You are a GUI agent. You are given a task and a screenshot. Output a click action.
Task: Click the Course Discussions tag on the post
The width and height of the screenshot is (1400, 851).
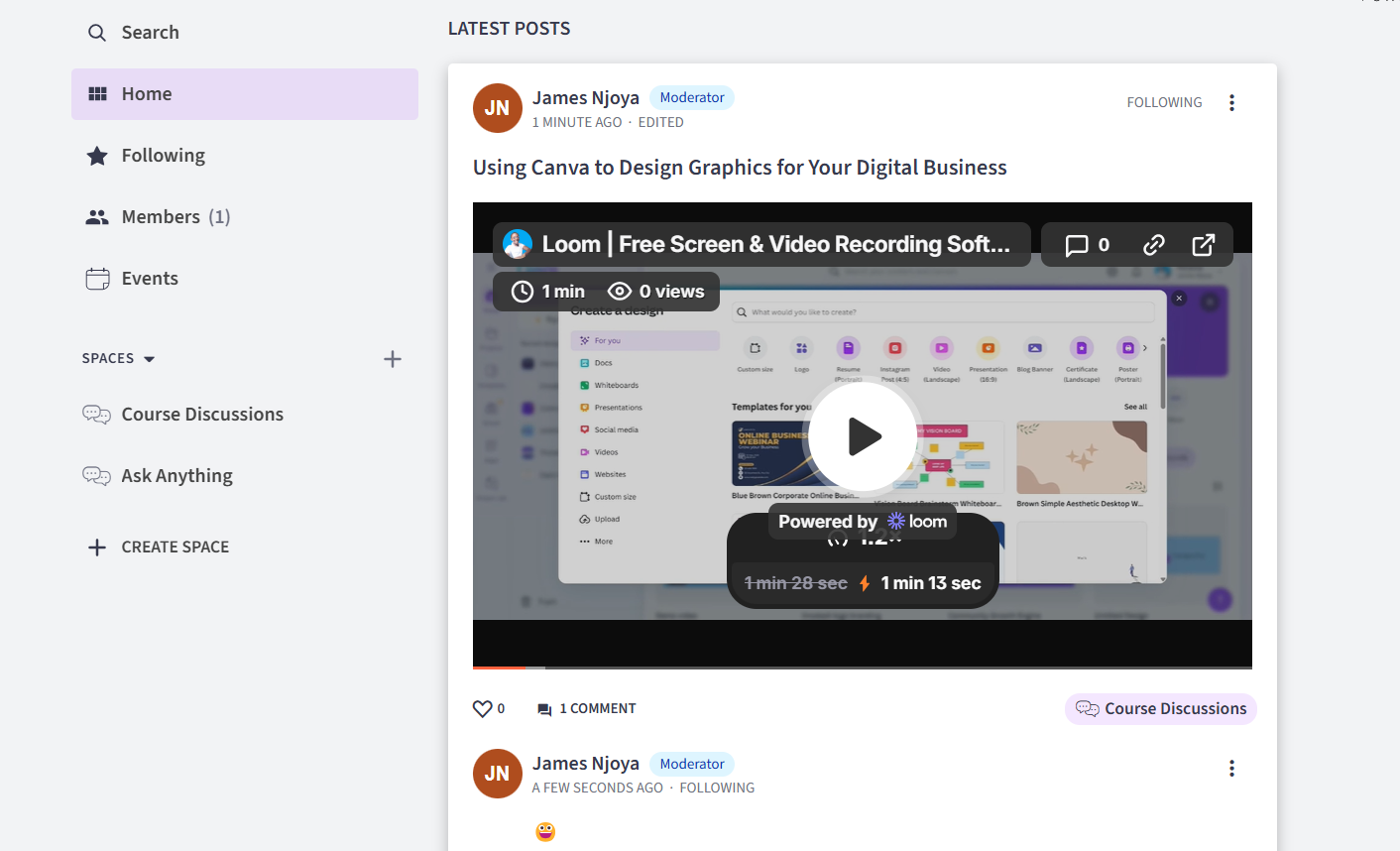pyautogui.click(x=1161, y=709)
